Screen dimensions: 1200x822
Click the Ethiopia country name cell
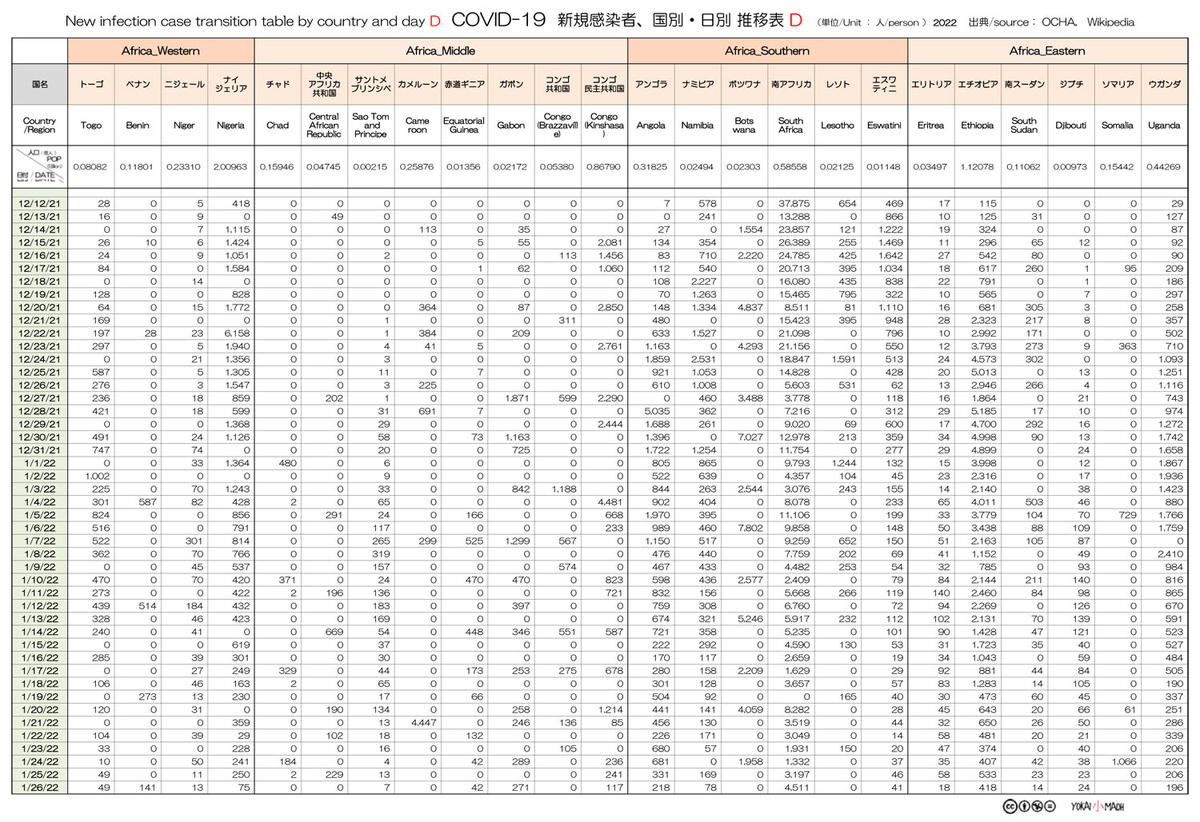click(x=977, y=125)
